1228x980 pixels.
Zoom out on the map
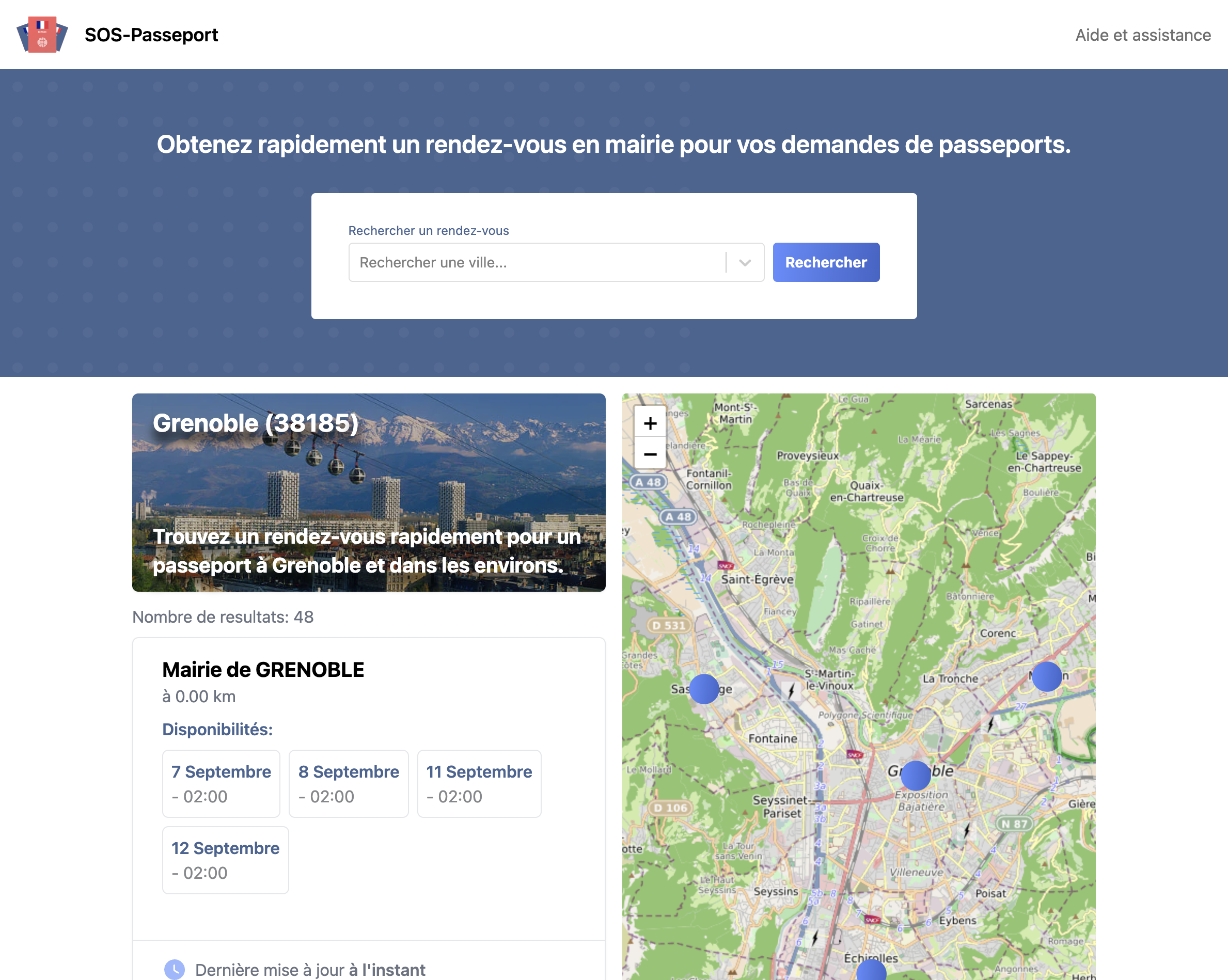tap(651, 454)
